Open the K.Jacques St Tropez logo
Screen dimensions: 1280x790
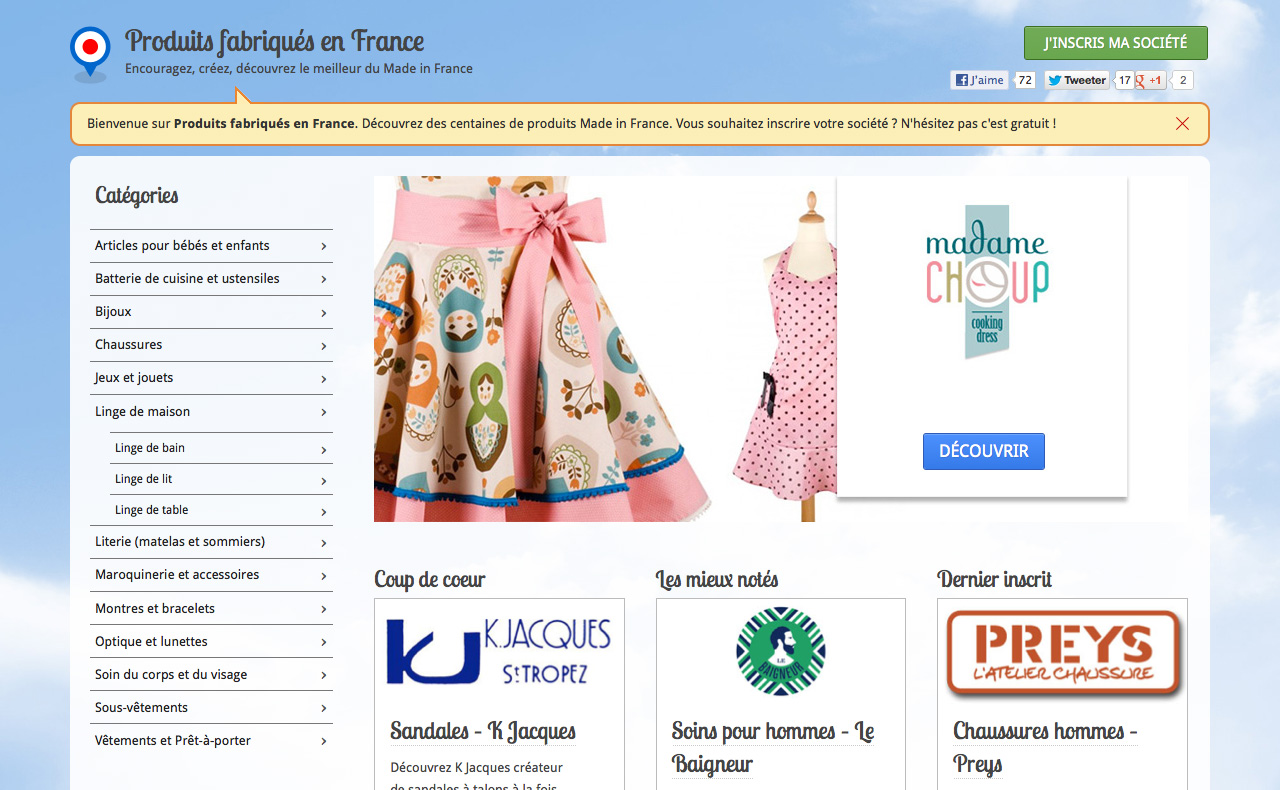click(499, 651)
